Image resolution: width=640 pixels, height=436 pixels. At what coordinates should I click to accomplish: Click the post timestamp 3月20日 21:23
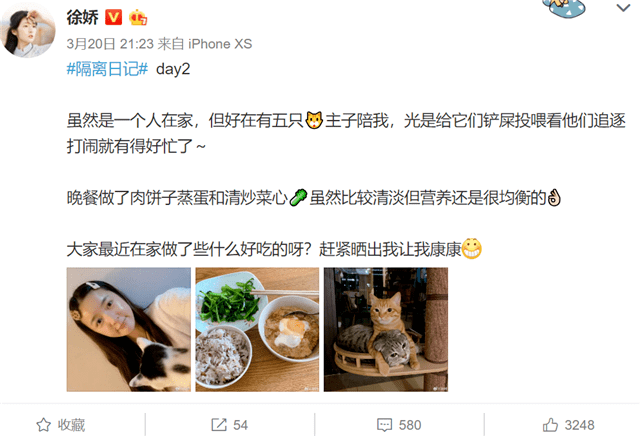pyautogui.click(x=110, y=44)
